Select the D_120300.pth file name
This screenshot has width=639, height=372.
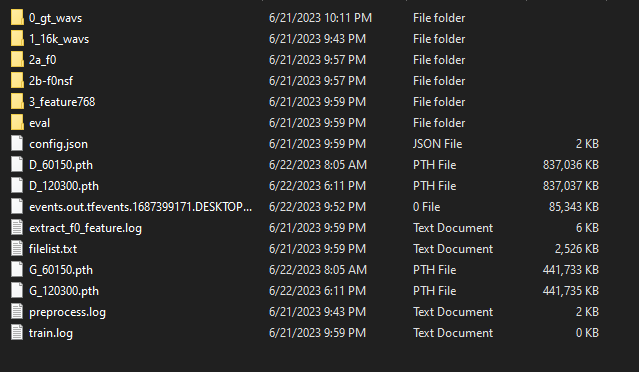64,186
